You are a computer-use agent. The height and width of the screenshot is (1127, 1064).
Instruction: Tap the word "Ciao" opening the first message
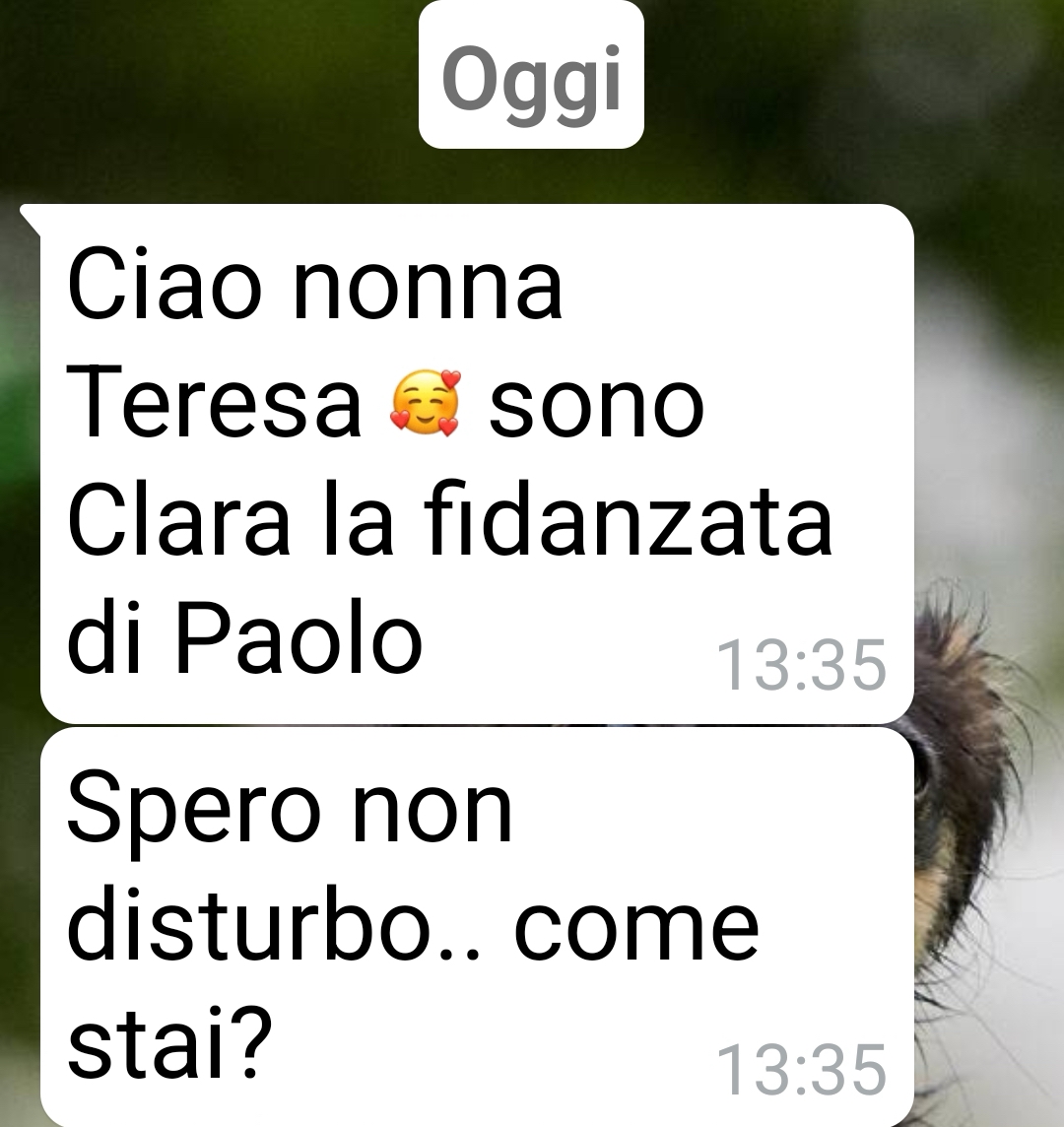point(164,285)
